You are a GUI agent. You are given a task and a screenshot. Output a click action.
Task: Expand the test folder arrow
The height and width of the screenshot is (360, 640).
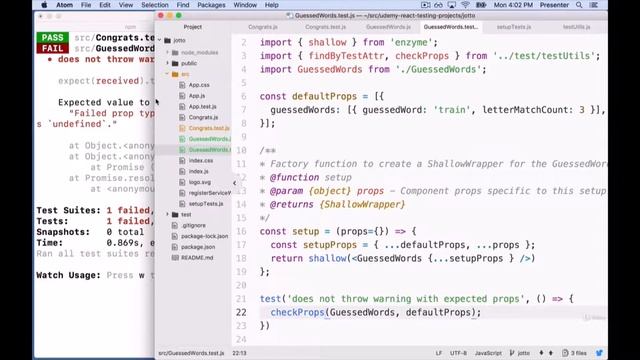(x=167, y=214)
